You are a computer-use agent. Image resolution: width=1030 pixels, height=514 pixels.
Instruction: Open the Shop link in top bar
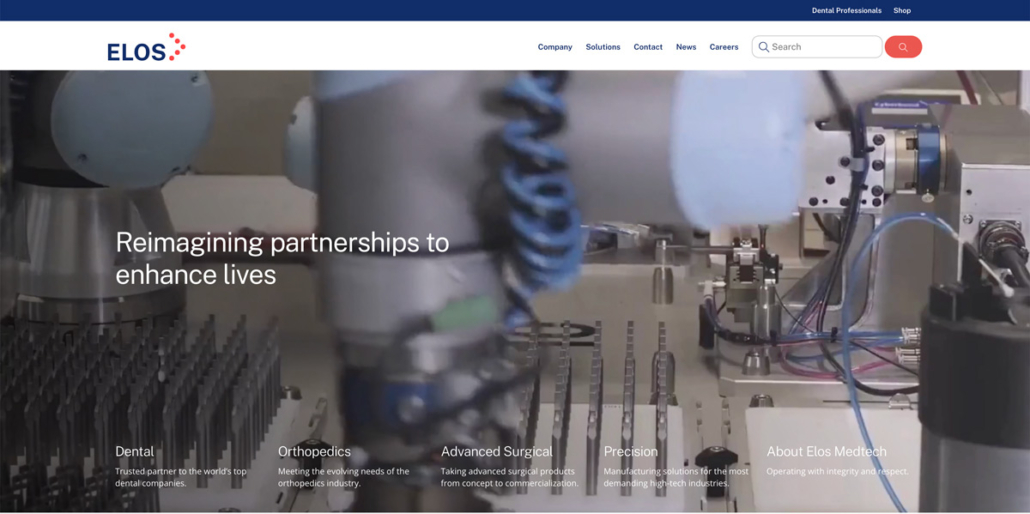point(902,10)
